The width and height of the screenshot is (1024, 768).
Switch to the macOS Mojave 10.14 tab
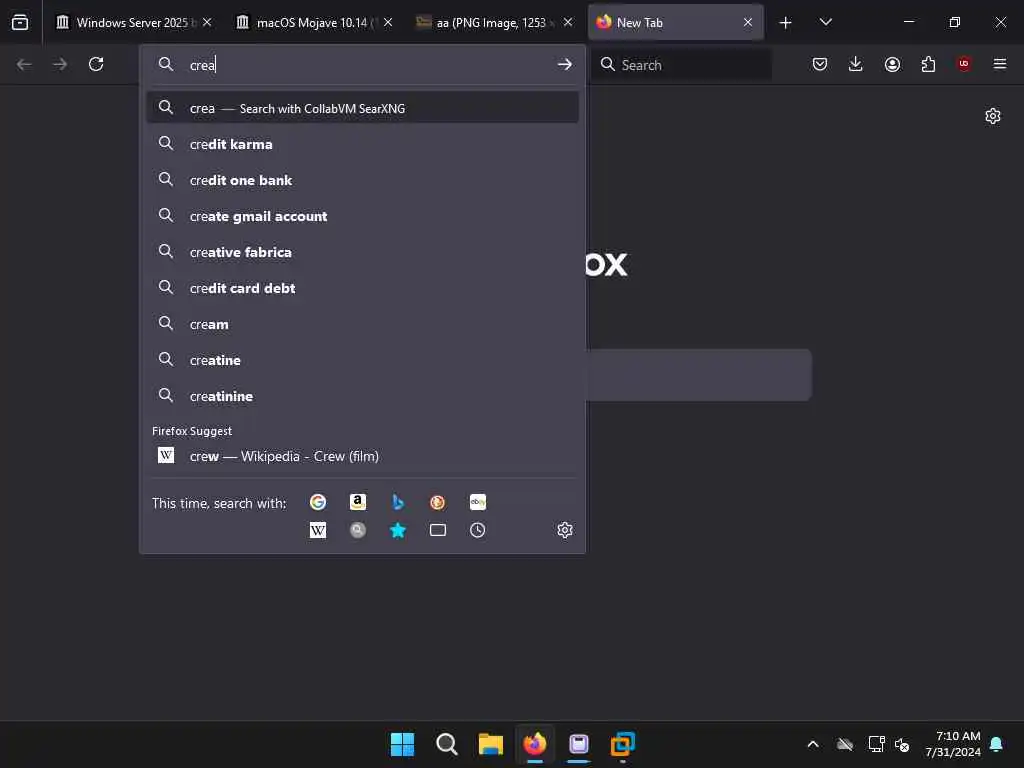(x=314, y=22)
